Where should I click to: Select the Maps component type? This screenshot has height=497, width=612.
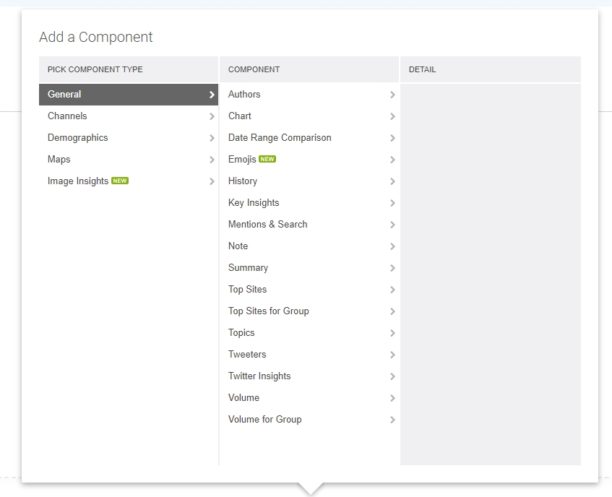(59, 159)
